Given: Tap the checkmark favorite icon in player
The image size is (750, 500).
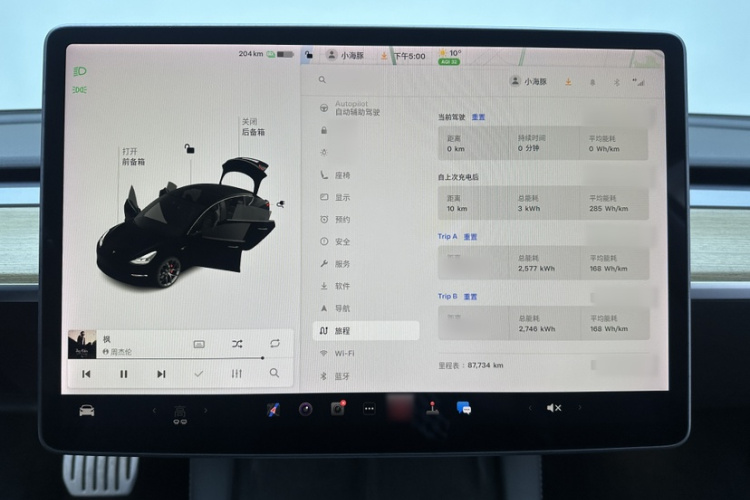Looking at the screenshot, I should click(199, 374).
